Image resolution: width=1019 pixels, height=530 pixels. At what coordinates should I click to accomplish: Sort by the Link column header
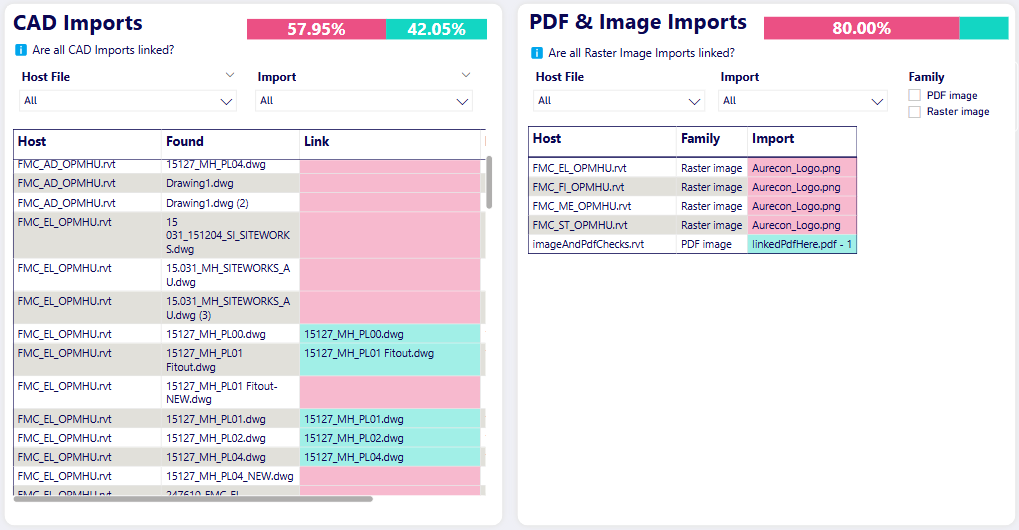pos(390,142)
